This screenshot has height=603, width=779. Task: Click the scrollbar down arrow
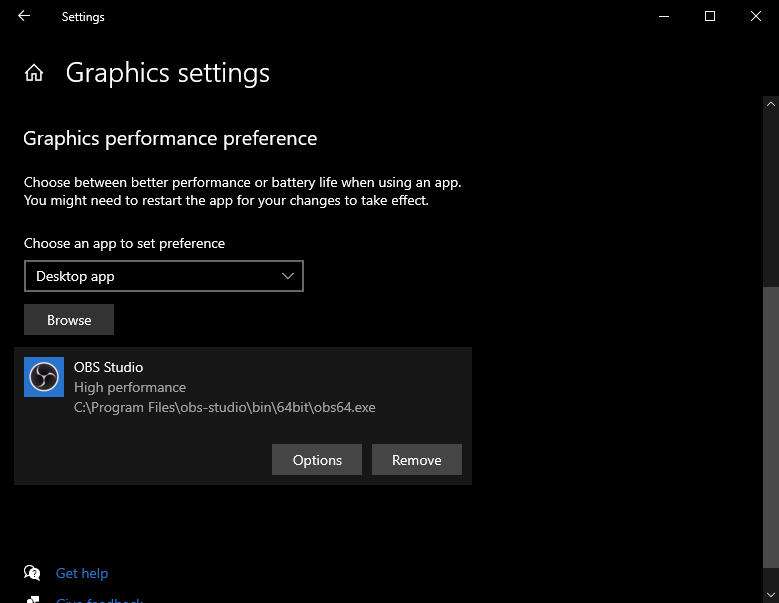[771, 595]
